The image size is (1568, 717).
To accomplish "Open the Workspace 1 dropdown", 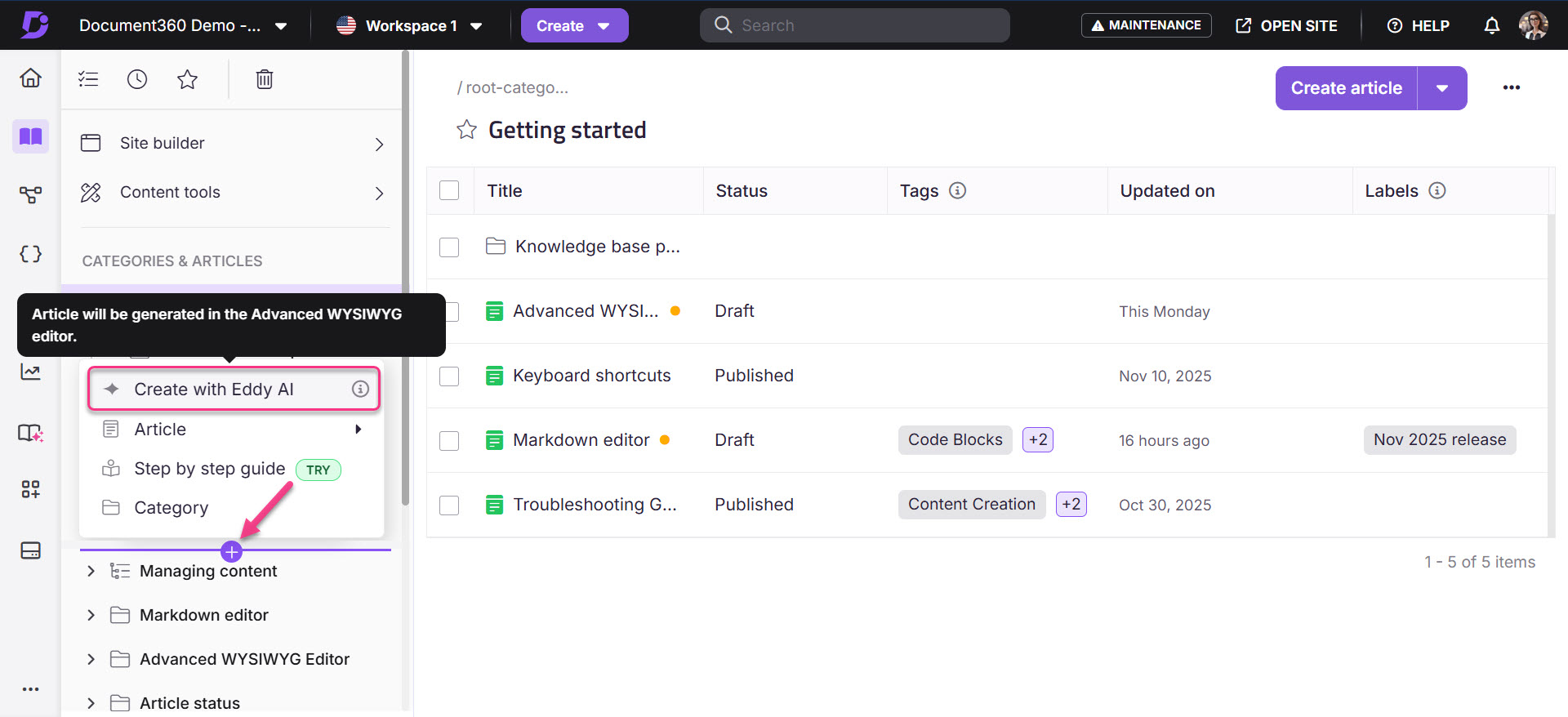I will (409, 25).
